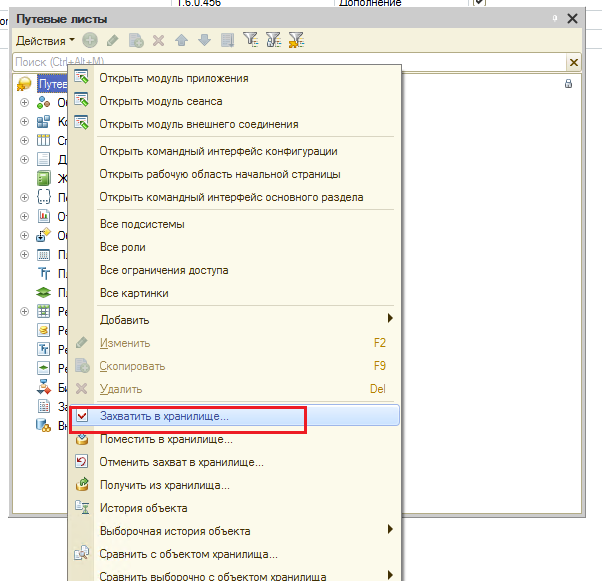Click the third funnel filter icon with star
This screenshot has height=581, width=602.
point(296,40)
